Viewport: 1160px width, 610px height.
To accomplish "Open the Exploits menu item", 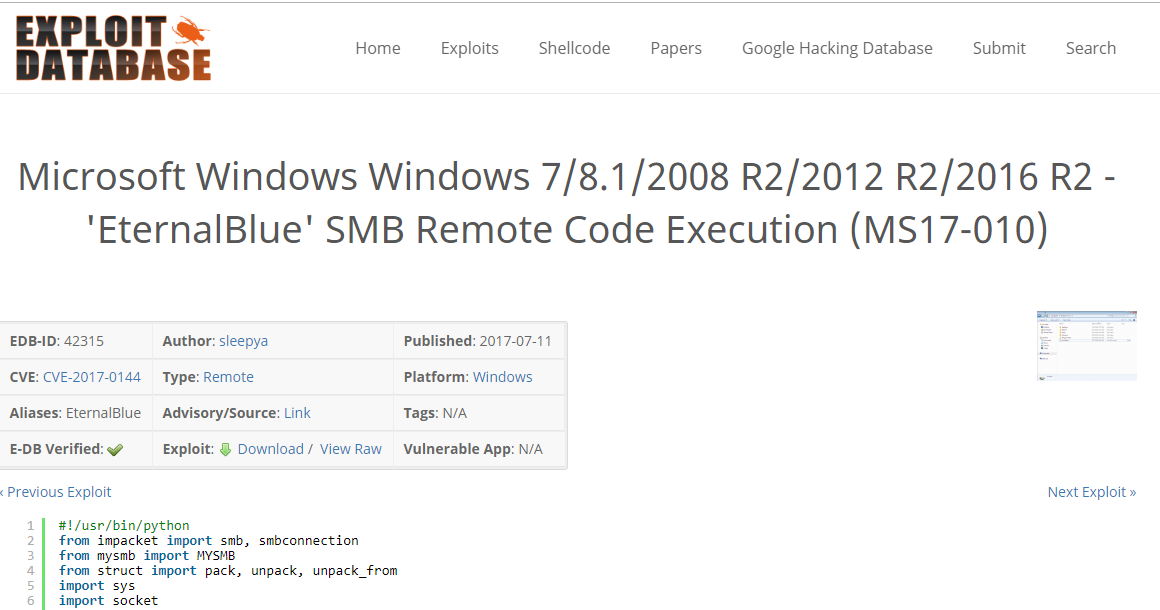I will pyautogui.click(x=470, y=48).
